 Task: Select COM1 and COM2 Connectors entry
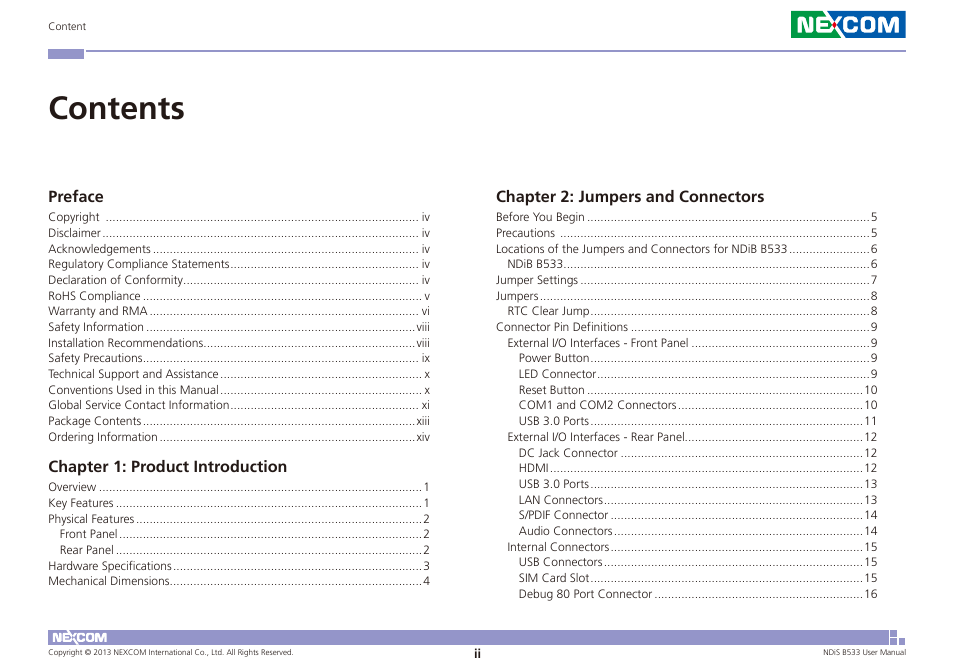click(x=698, y=405)
